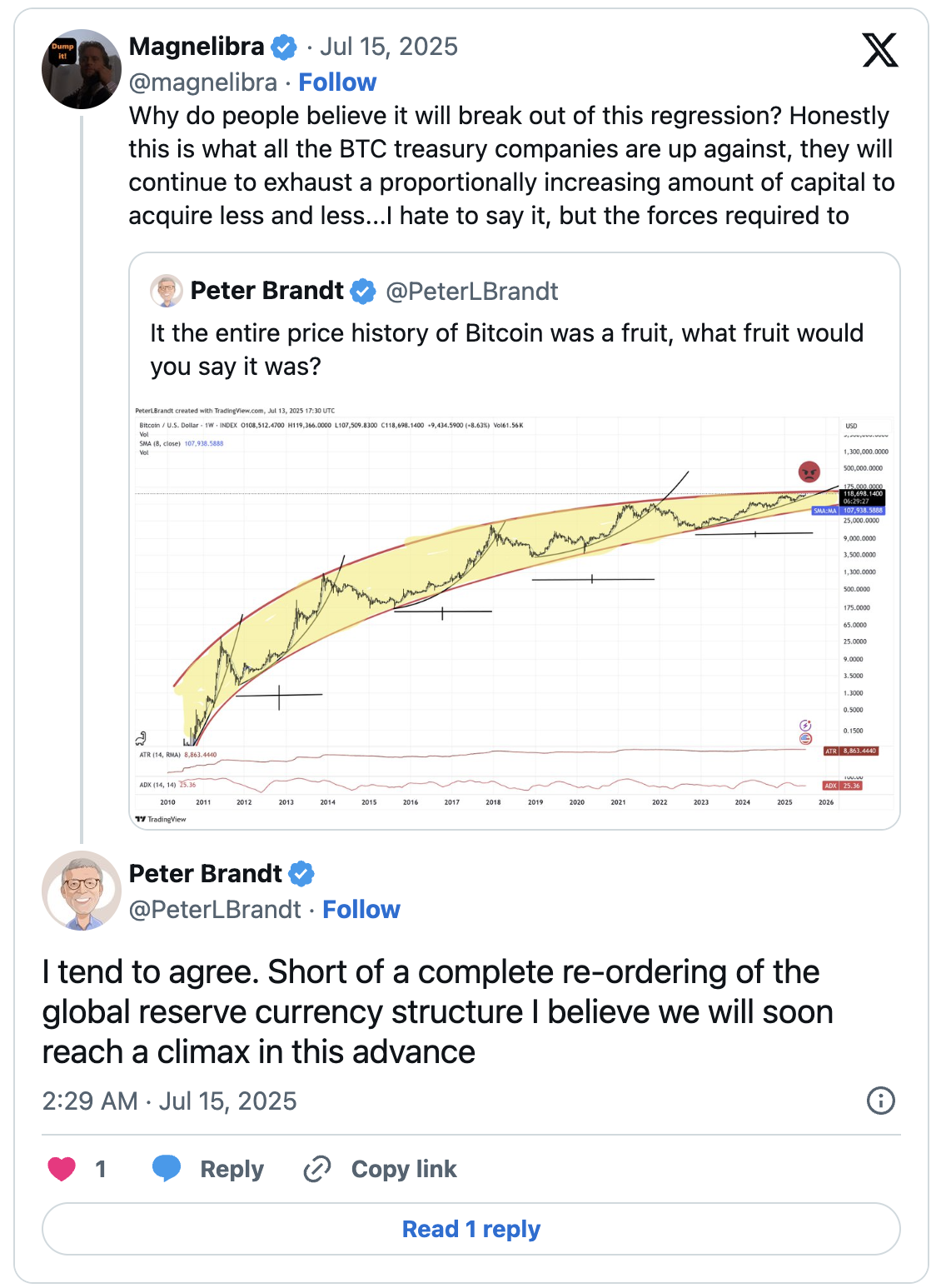
Task: Click Magnelibra's verified badge
Action: pyautogui.click(x=285, y=47)
